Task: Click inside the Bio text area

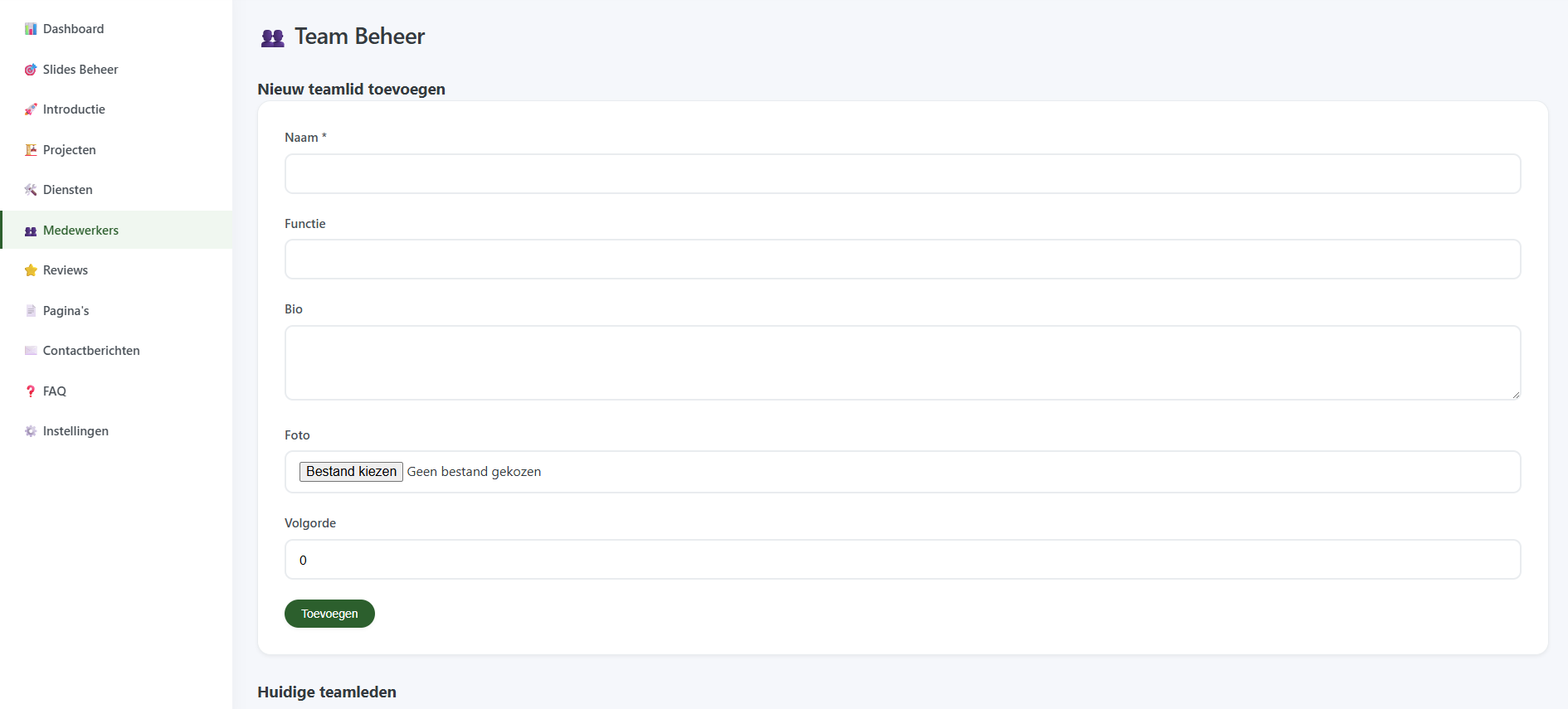Action: [903, 363]
